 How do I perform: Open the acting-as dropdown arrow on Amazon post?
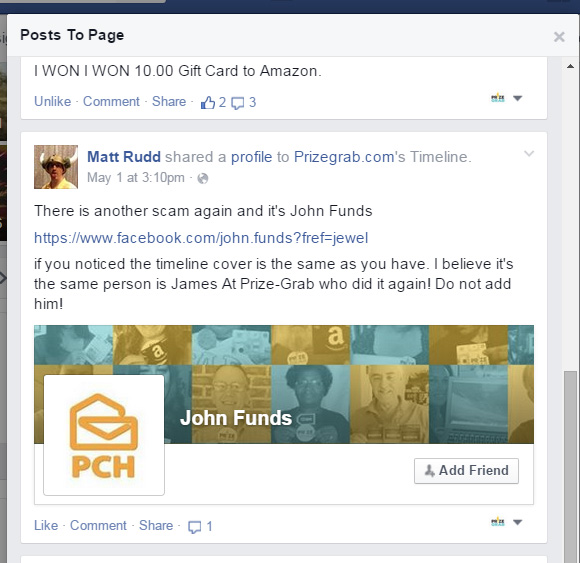click(x=517, y=98)
